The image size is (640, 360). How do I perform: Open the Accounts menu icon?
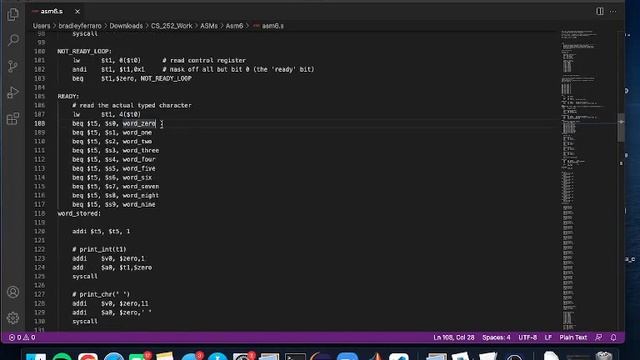tap(13, 292)
